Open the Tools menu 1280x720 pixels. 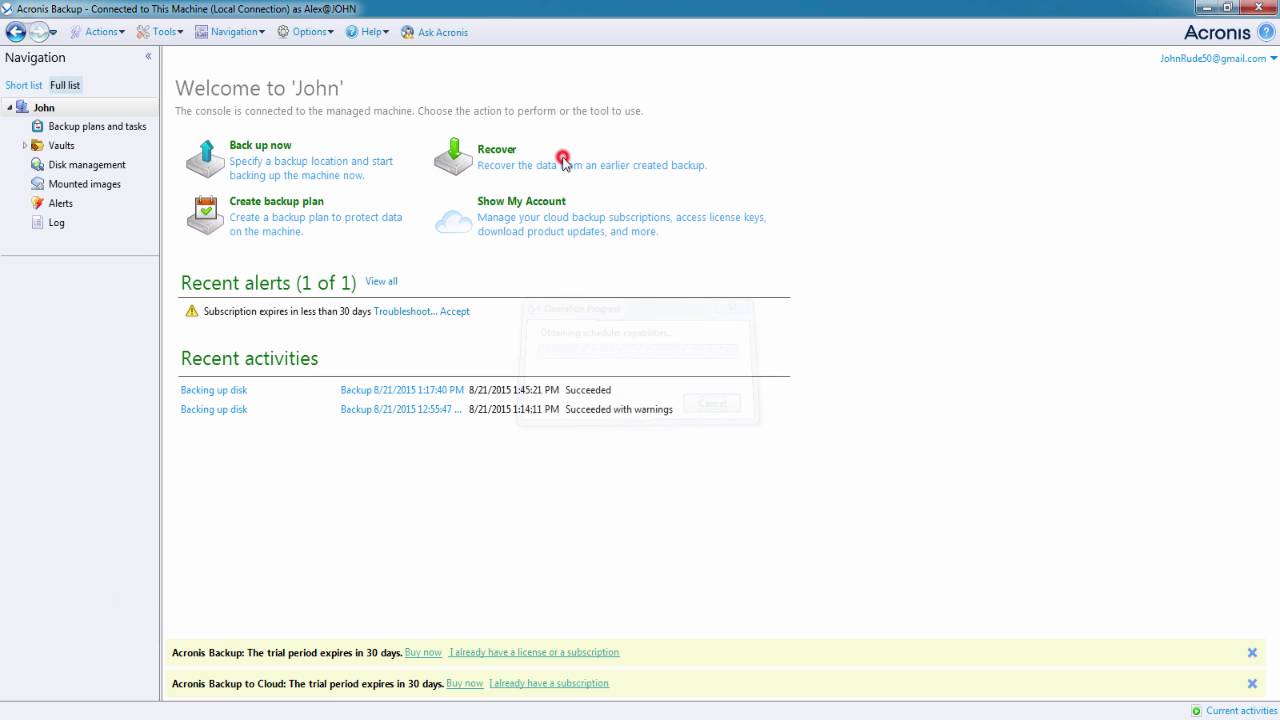[x=160, y=32]
